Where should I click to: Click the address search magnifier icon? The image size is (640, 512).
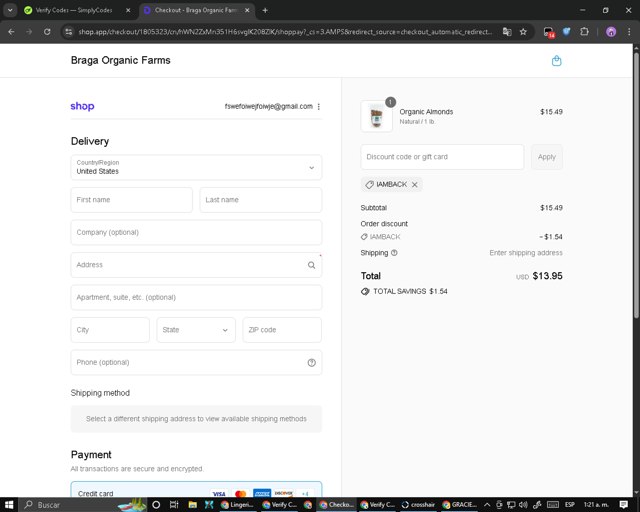click(x=311, y=265)
